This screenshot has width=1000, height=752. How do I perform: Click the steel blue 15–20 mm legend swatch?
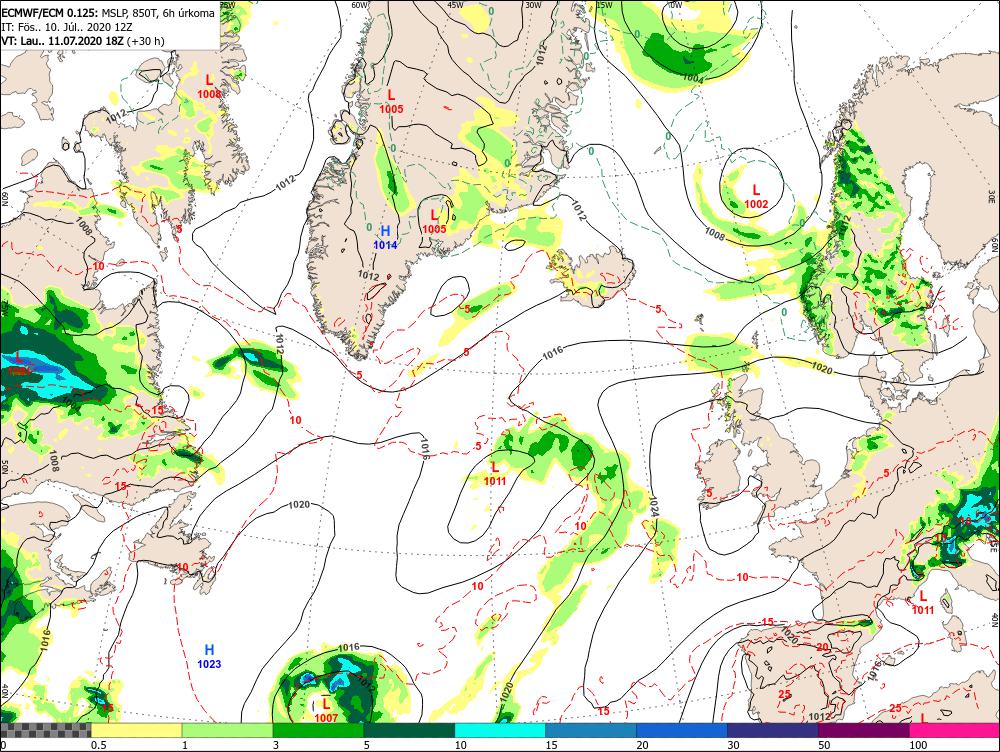[x=591, y=730]
